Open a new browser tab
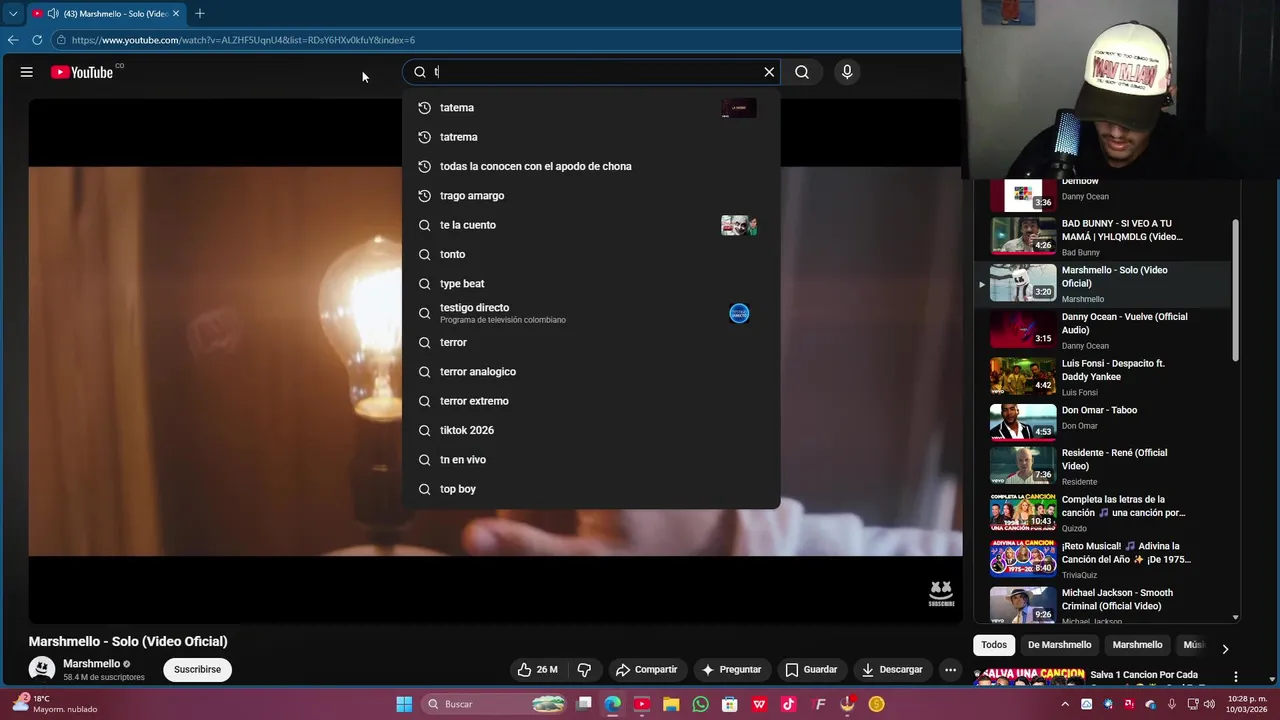The height and width of the screenshot is (720, 1280). [x=200, y=14]
